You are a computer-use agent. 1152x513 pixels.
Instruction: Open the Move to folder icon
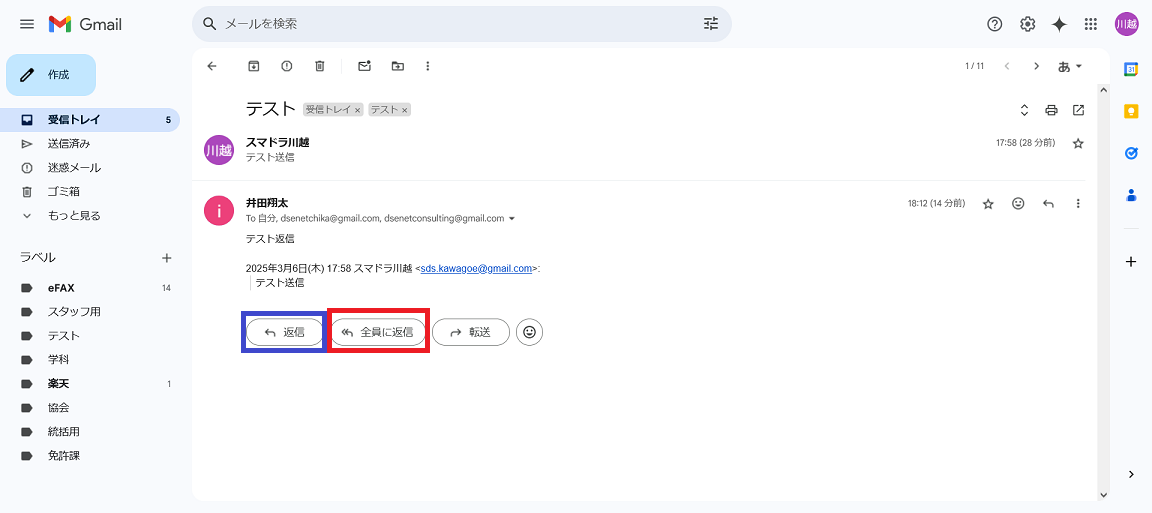[398, 66]
